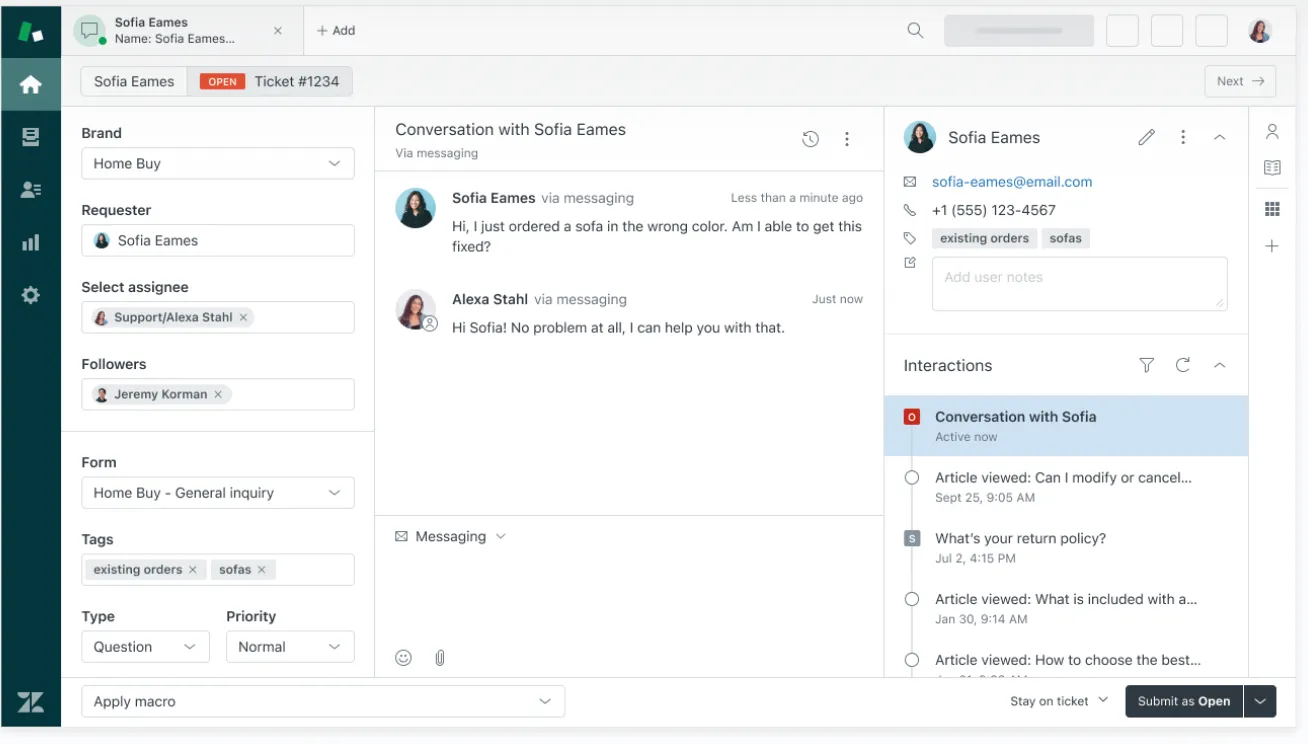Filter the Interactions list
This screenshot has width=1308, height=744.
(x=1147, y=365)
